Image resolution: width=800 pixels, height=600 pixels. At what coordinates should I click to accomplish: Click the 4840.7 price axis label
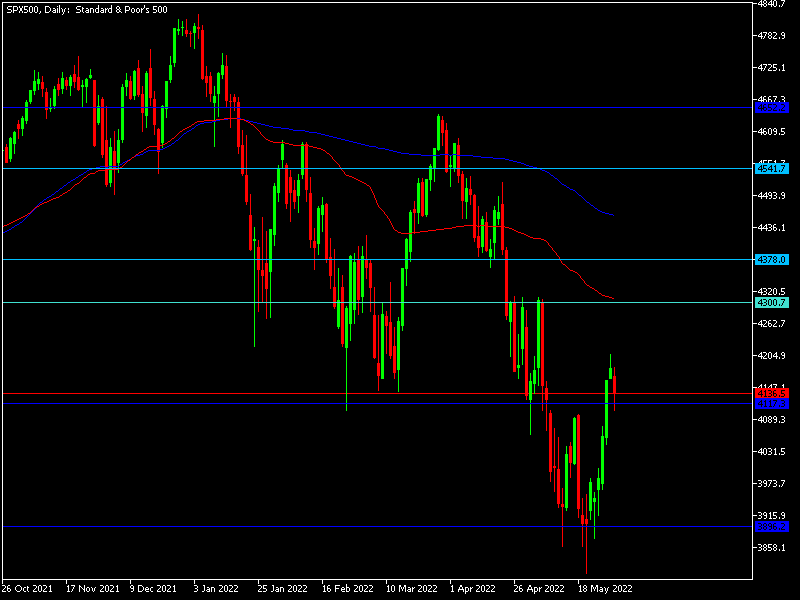click(x=771, y=4)
